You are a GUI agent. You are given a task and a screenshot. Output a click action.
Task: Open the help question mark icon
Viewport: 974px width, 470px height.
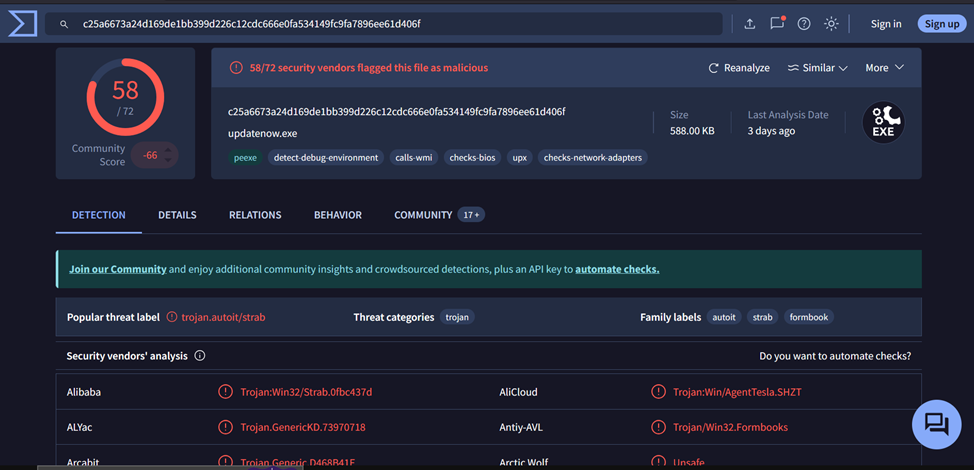(804, 24)
